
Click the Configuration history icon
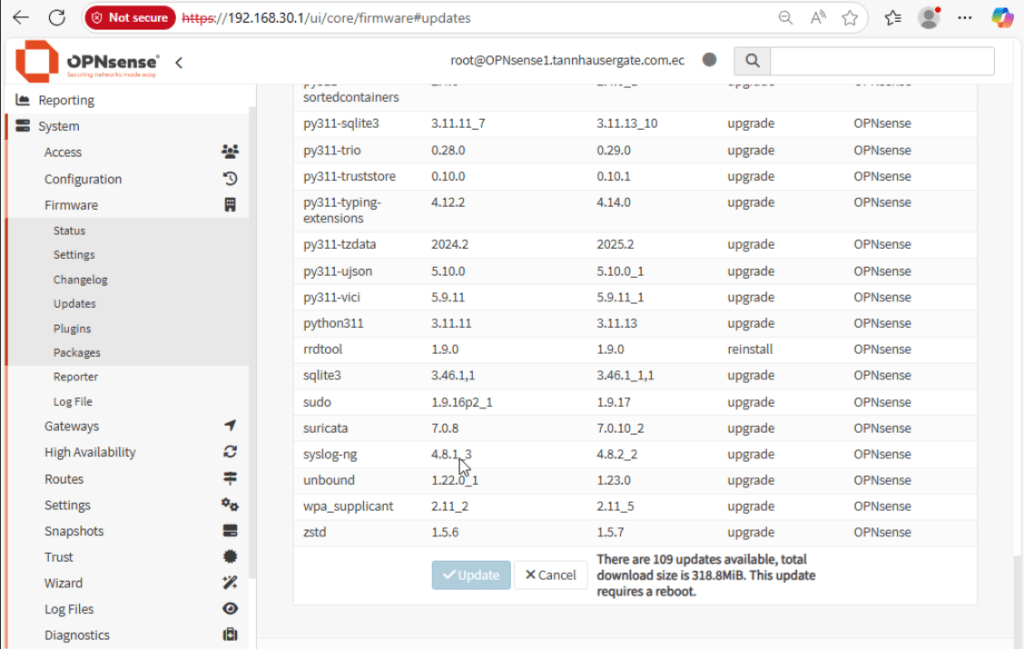click(230, 179)
